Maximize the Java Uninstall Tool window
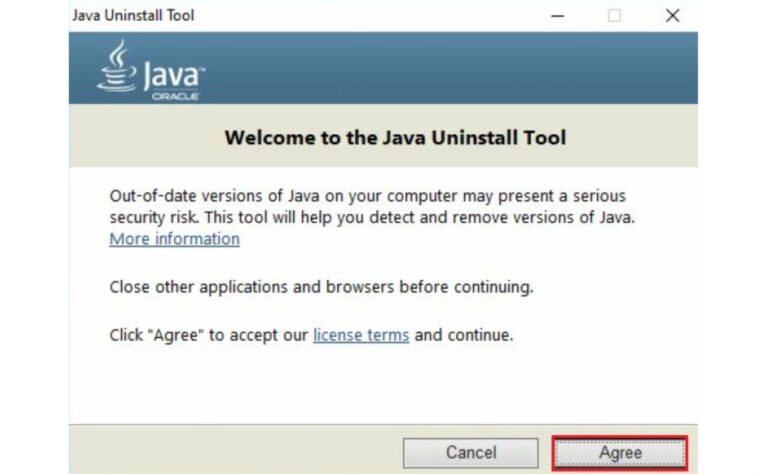Image resolution: width=760 pixels, height=474 pixels. tap(614, 15)
